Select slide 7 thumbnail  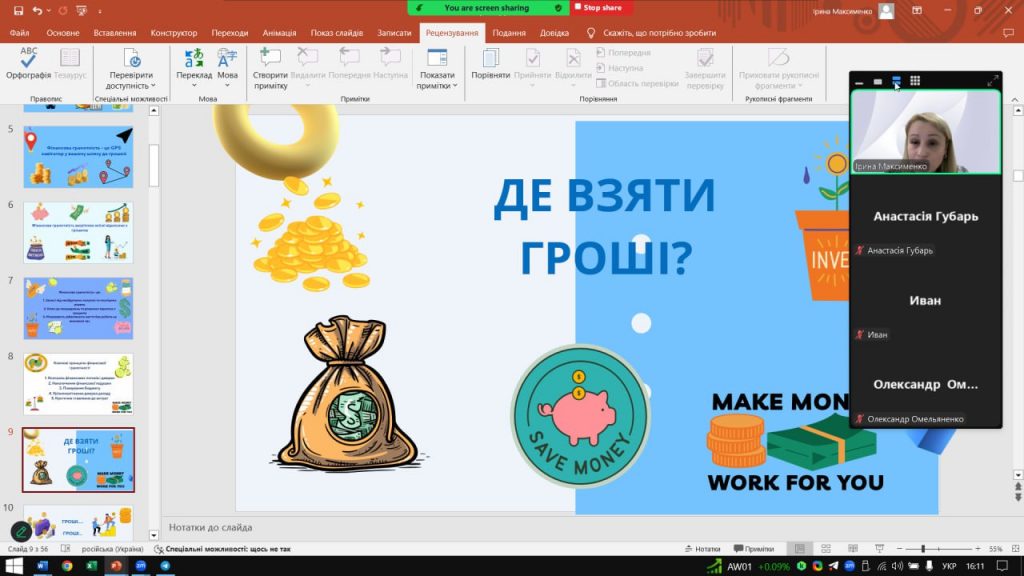(78, 308)
